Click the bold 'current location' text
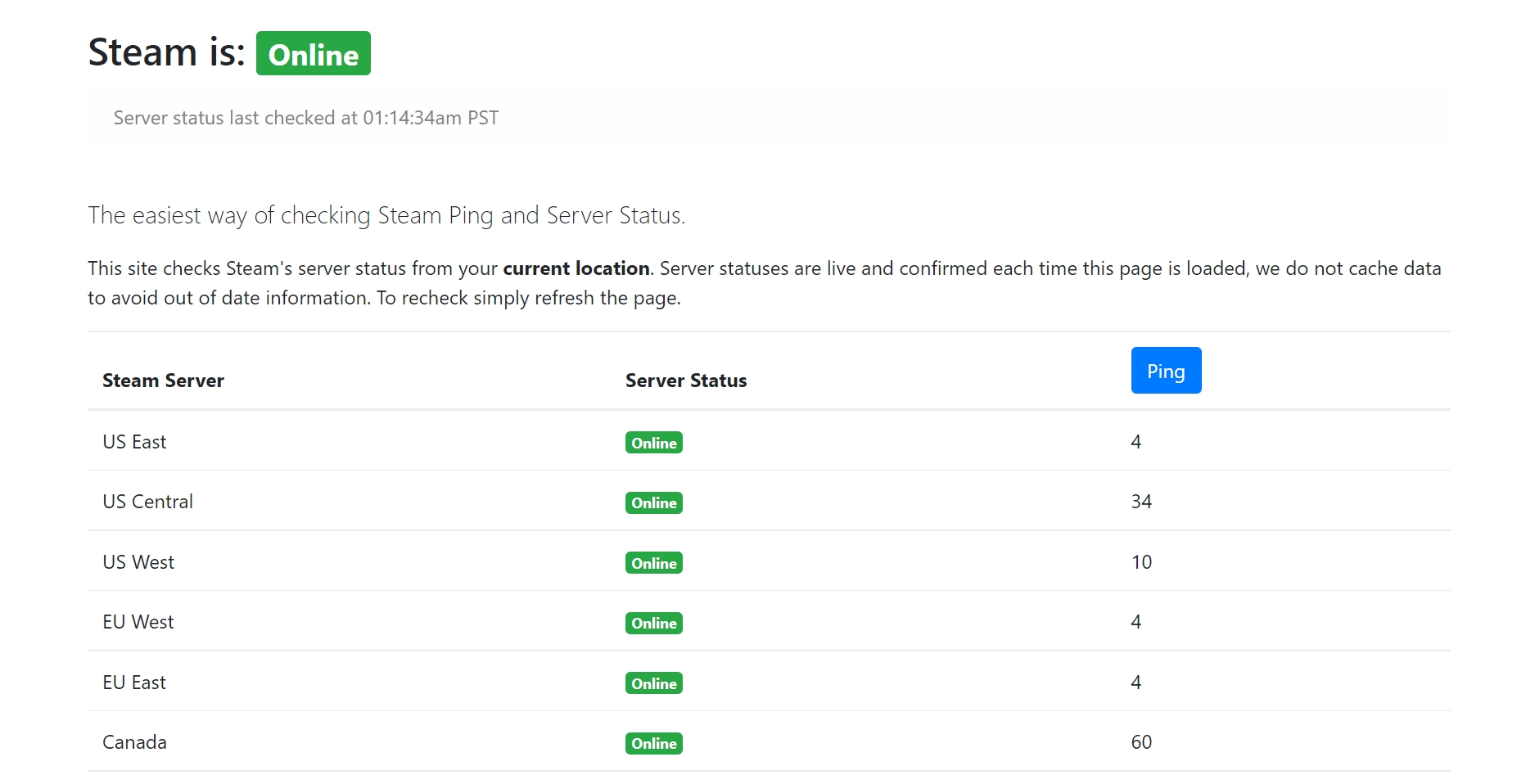This screenshot has width=1535, height=784. point(576,268)
